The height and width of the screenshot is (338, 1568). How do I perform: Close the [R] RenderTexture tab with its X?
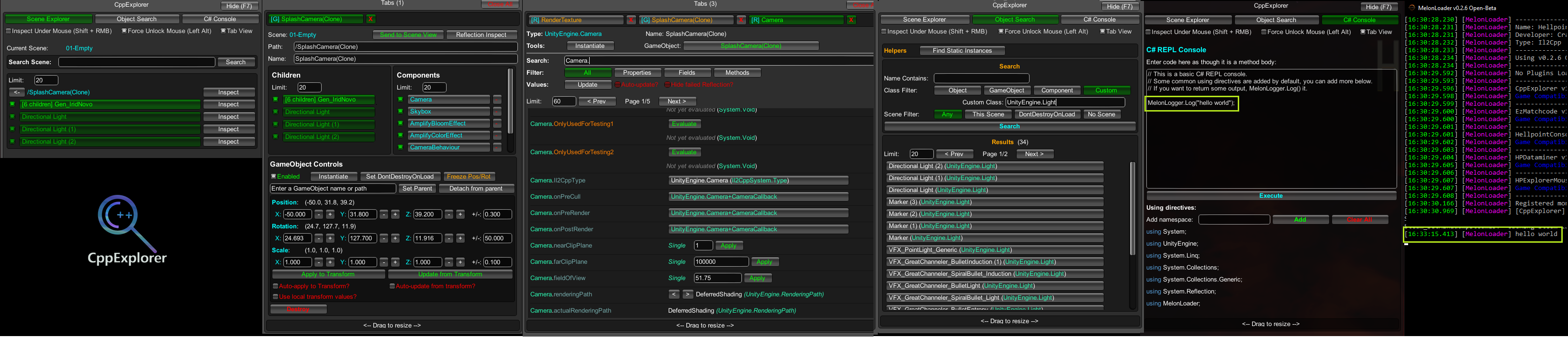click(631, 20)
